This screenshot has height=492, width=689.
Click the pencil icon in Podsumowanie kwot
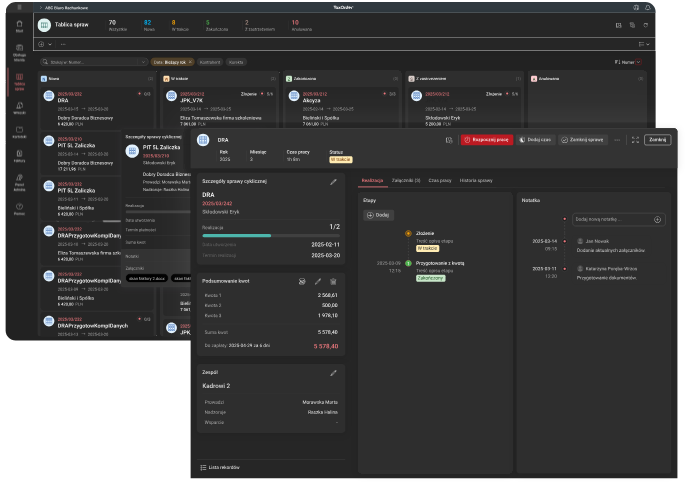click(318, 283)
